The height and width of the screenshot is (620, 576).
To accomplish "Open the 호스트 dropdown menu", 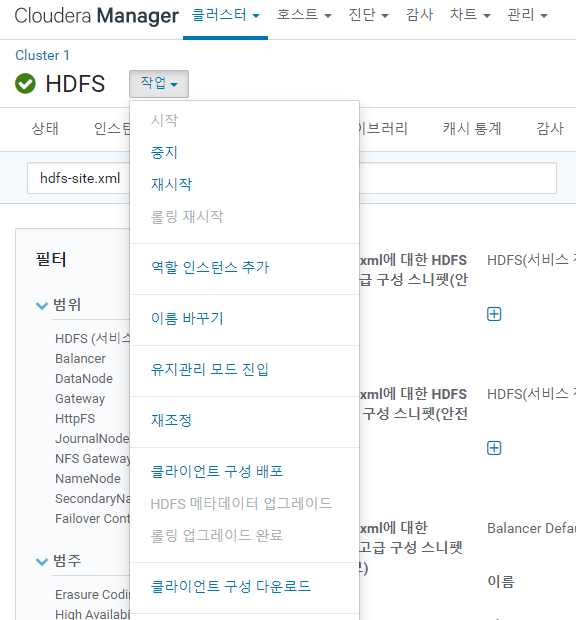I will click(x=304, y=16).
